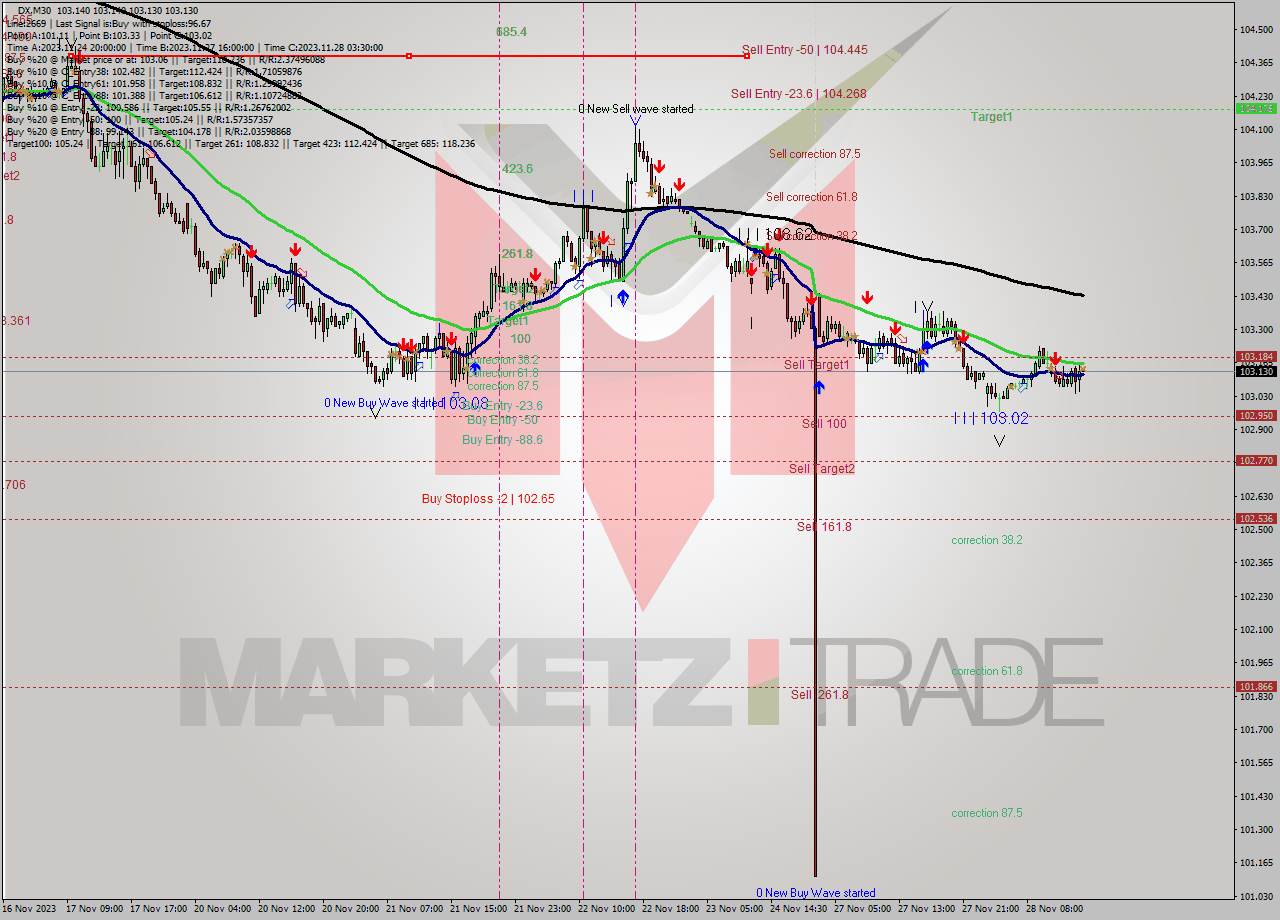The width and height of the screenshot is (1280, 920).
Task: Select the 'Sell Target1' label
Action: click(816, 365)
